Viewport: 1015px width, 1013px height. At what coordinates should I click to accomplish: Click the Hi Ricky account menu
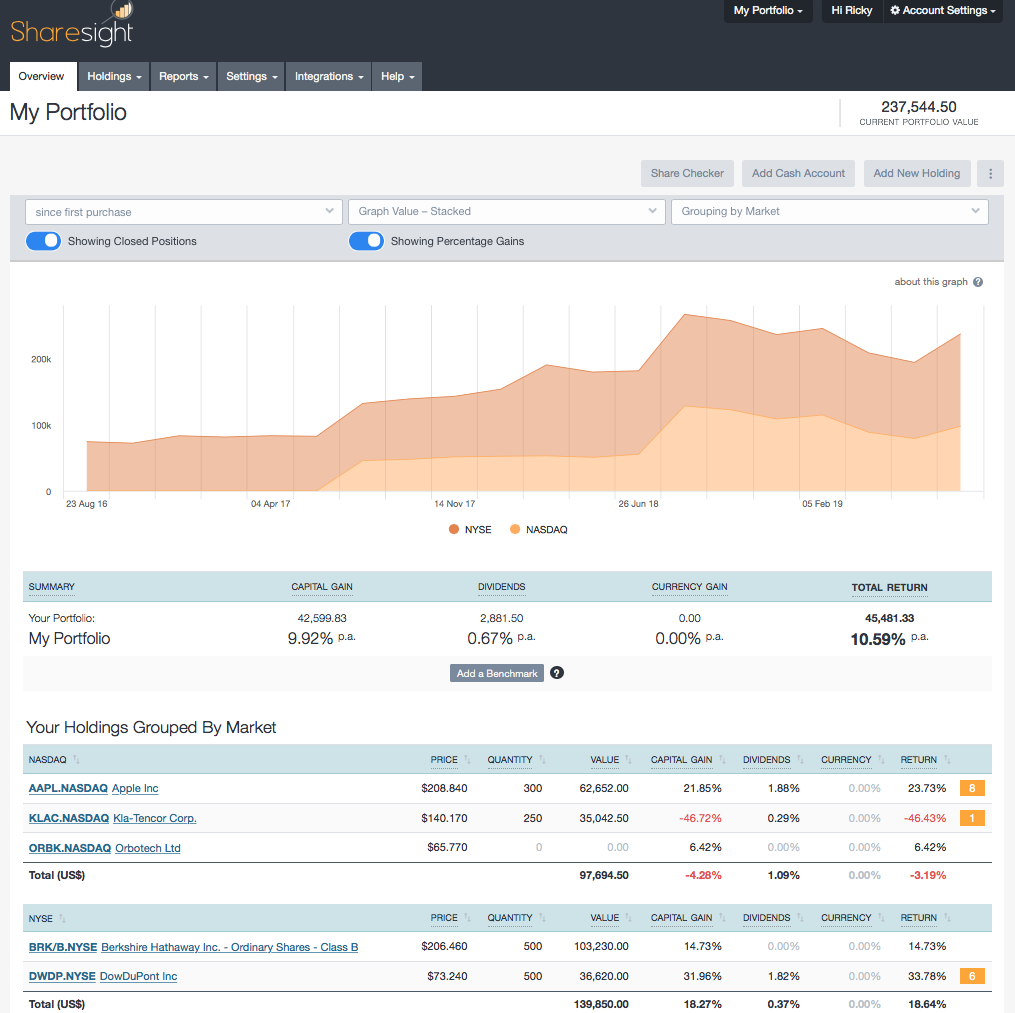[x=851, y=12]
